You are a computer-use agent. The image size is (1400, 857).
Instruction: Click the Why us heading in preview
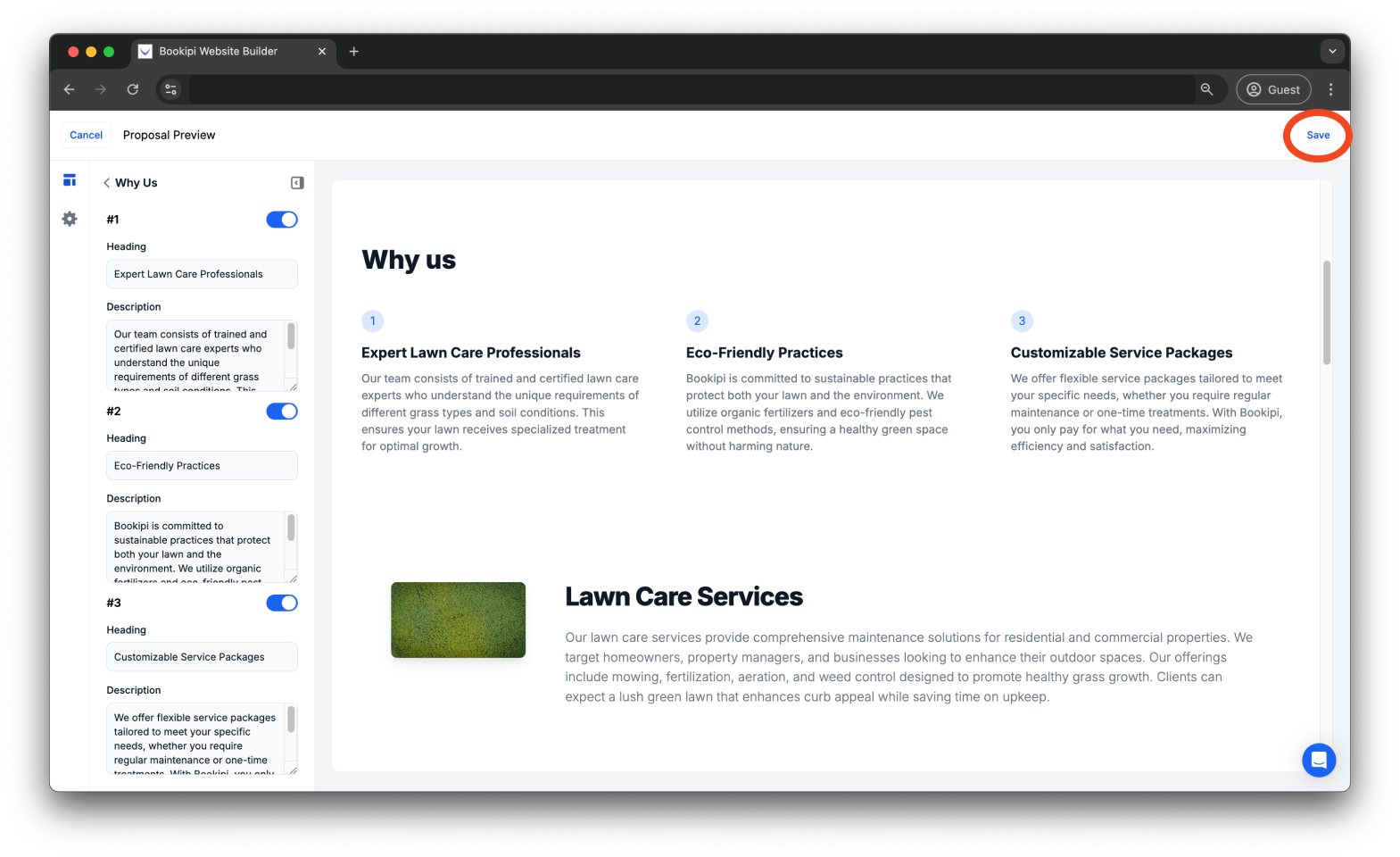[409, 260]
